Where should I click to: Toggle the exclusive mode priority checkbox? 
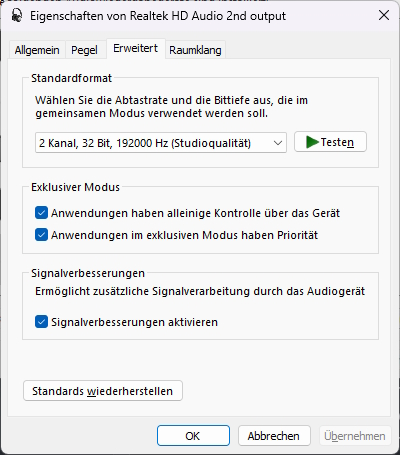pos(41,235)
